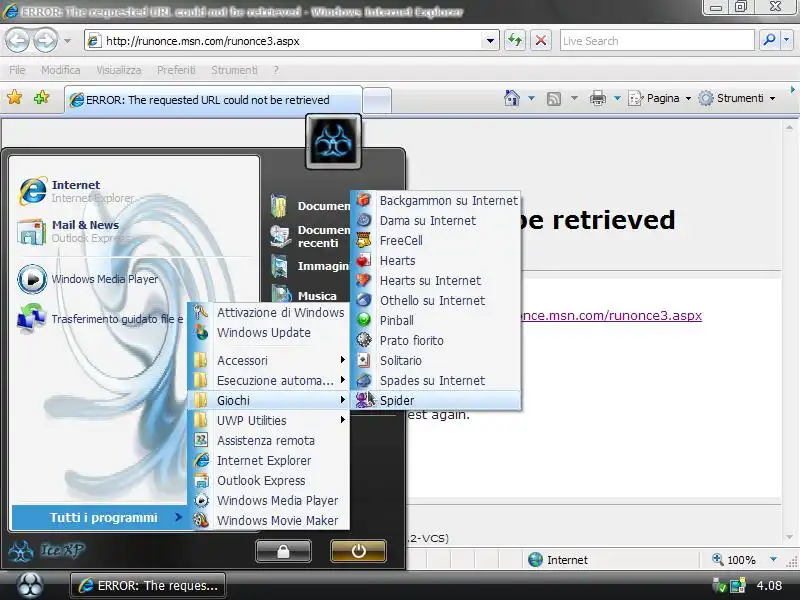Open Pinball game

pos(435,320)
